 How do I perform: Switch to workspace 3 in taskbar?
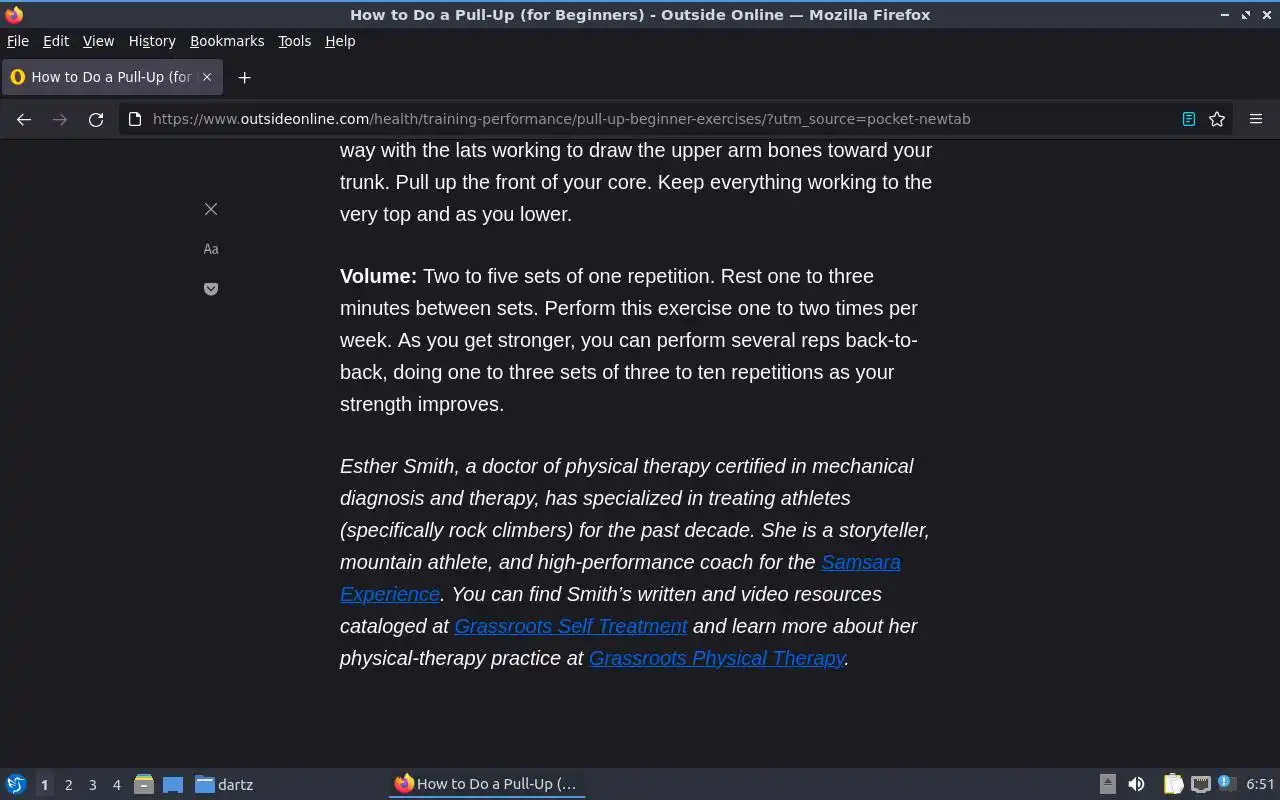[92, 785]
